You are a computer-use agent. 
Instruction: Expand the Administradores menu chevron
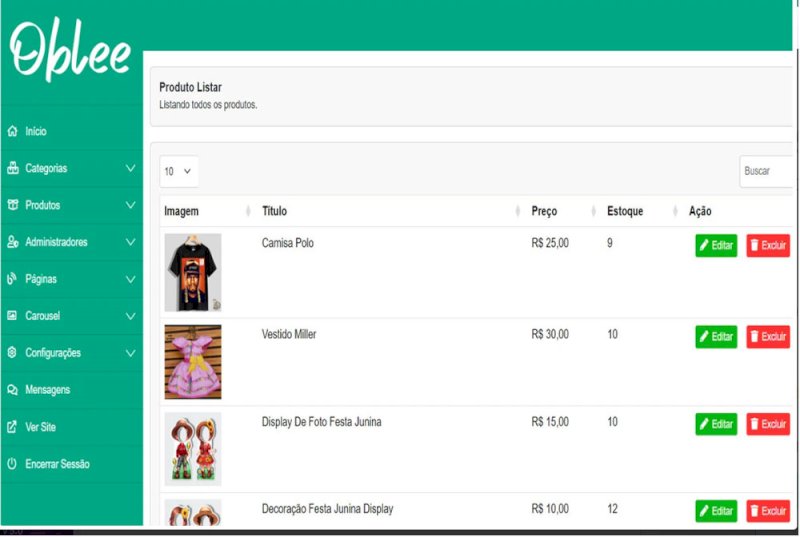[x=130, y=242]
